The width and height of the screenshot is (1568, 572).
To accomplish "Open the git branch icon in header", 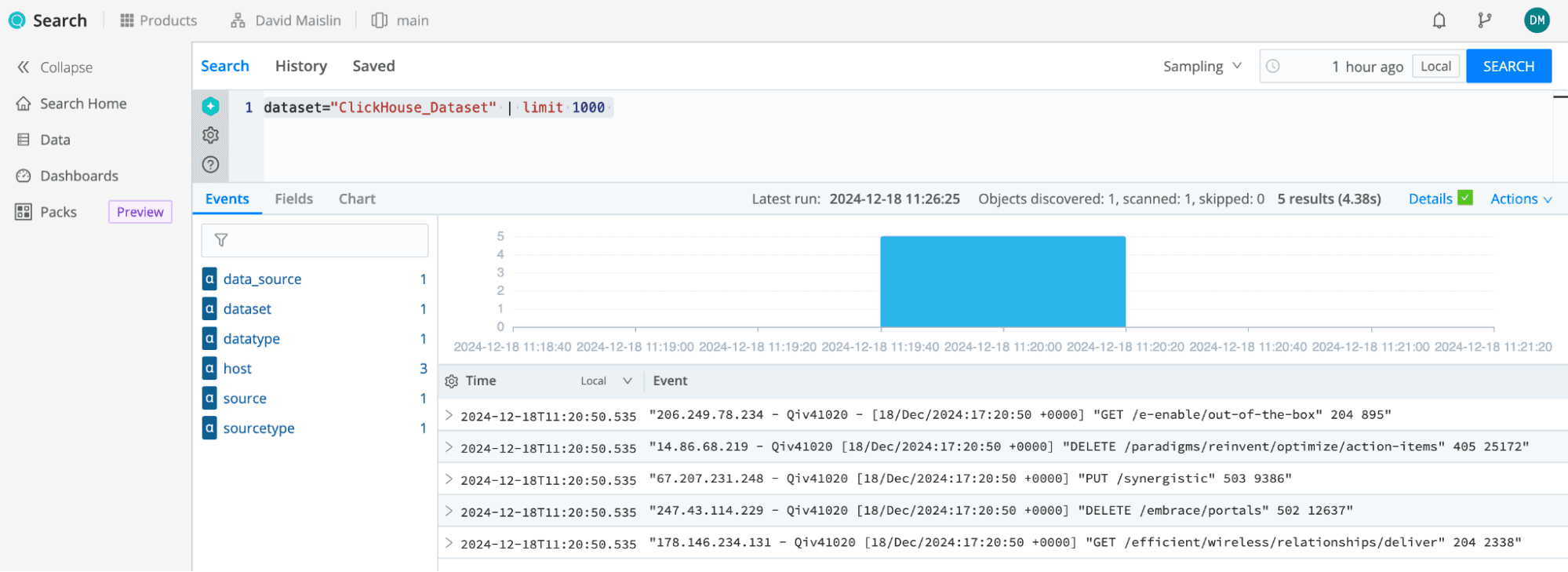I will coord(1484,21).
